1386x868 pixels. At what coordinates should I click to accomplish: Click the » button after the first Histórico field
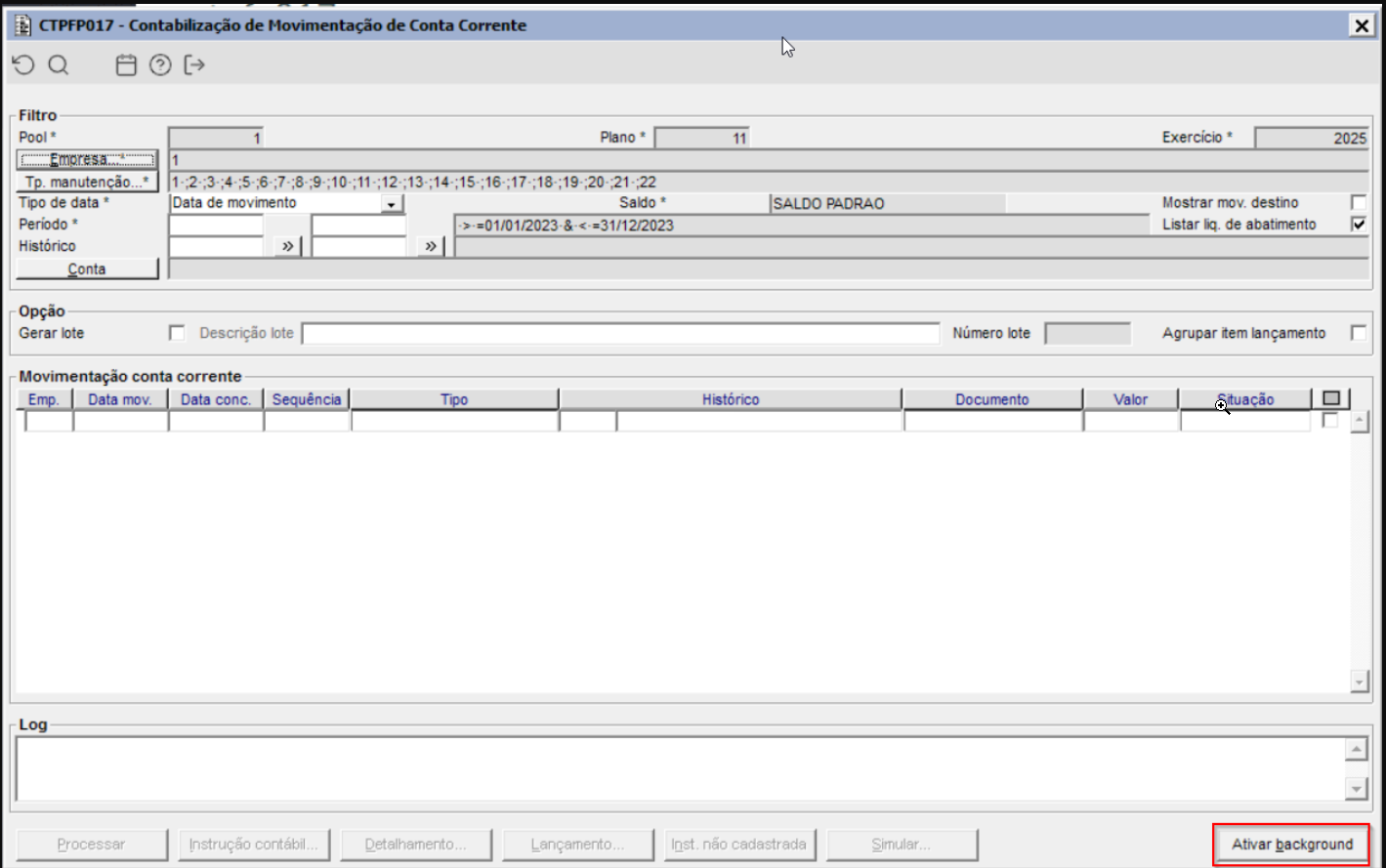point(287,246)
